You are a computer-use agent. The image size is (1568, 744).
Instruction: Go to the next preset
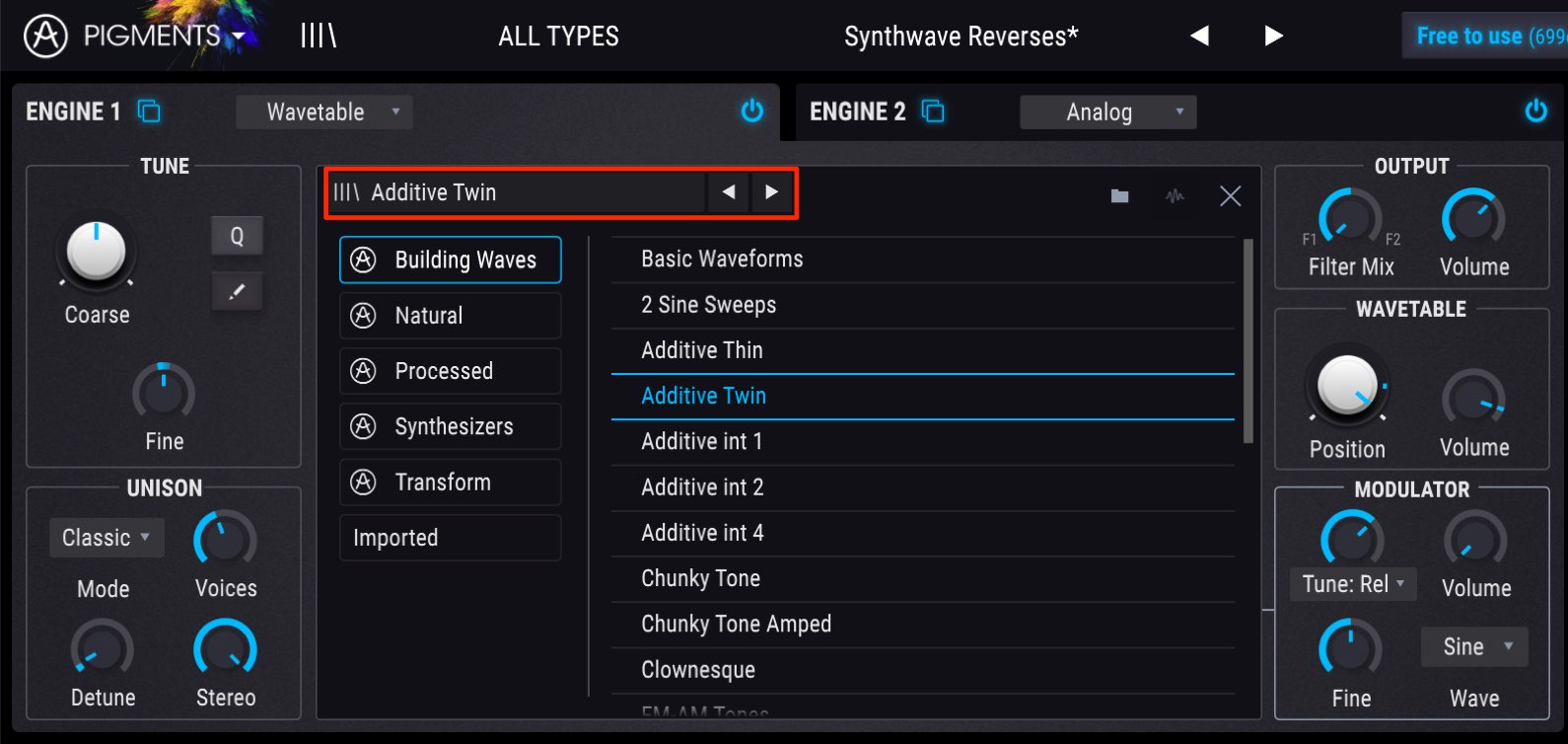(1273, 37)
